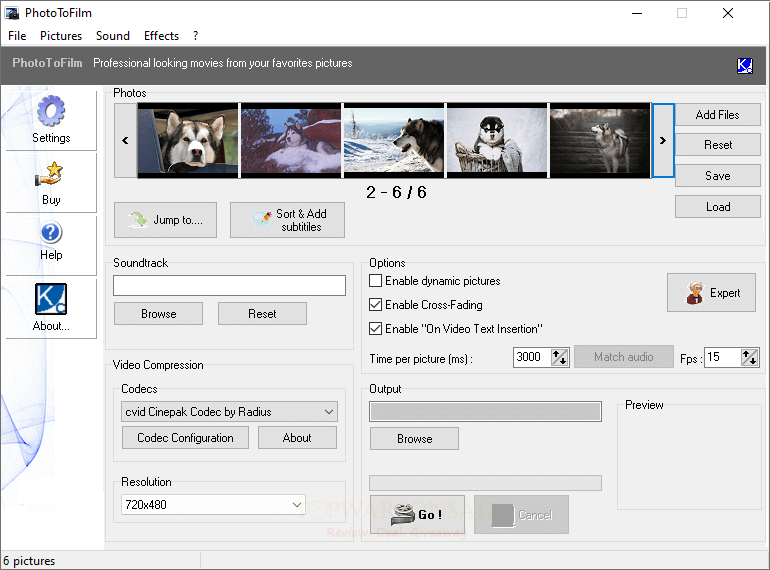Click the Output path field

[x=485, y=411]
